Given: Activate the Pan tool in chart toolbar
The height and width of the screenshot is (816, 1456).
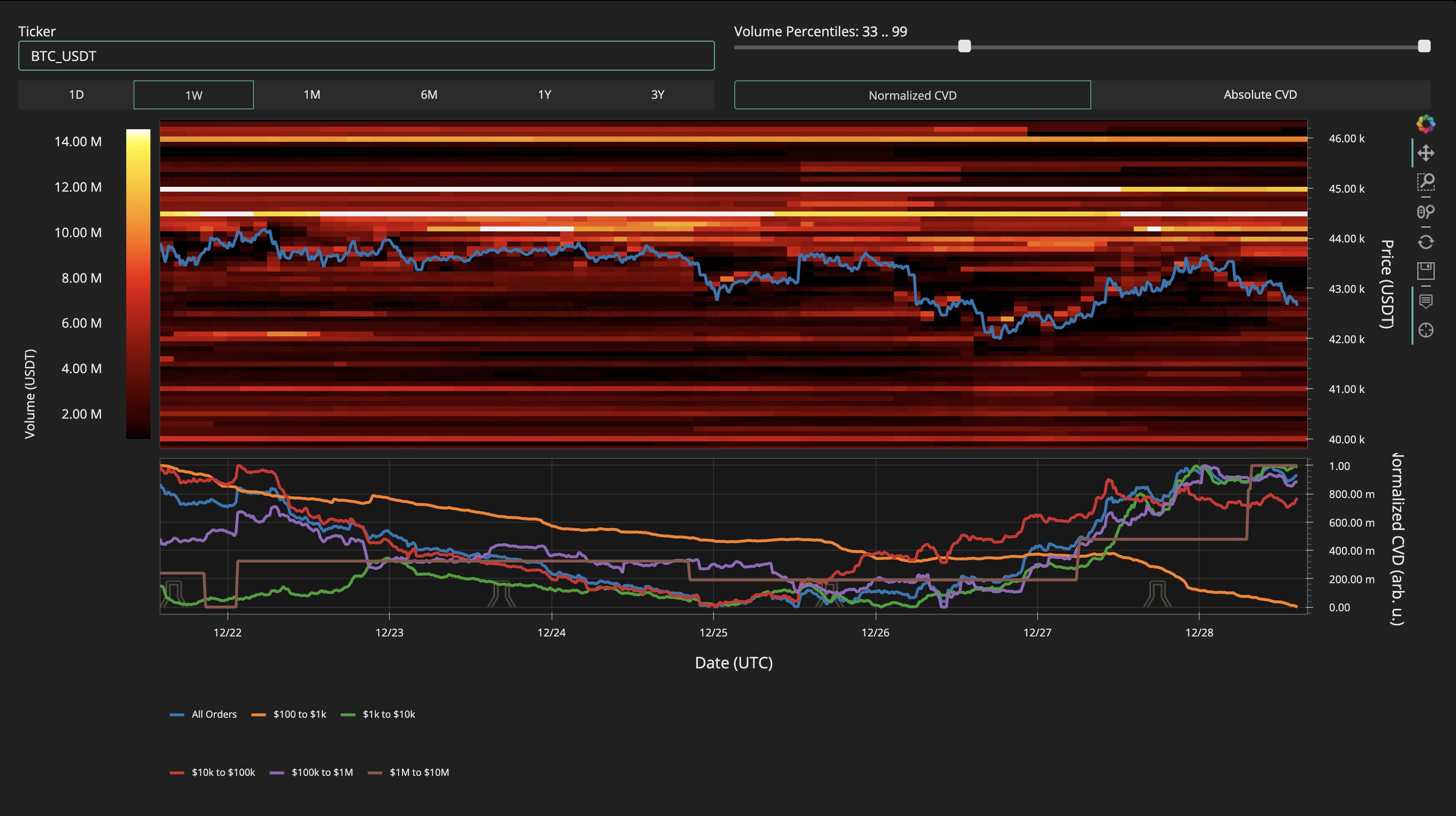Looking at the screenshot, I should (x=1426, y=152).
